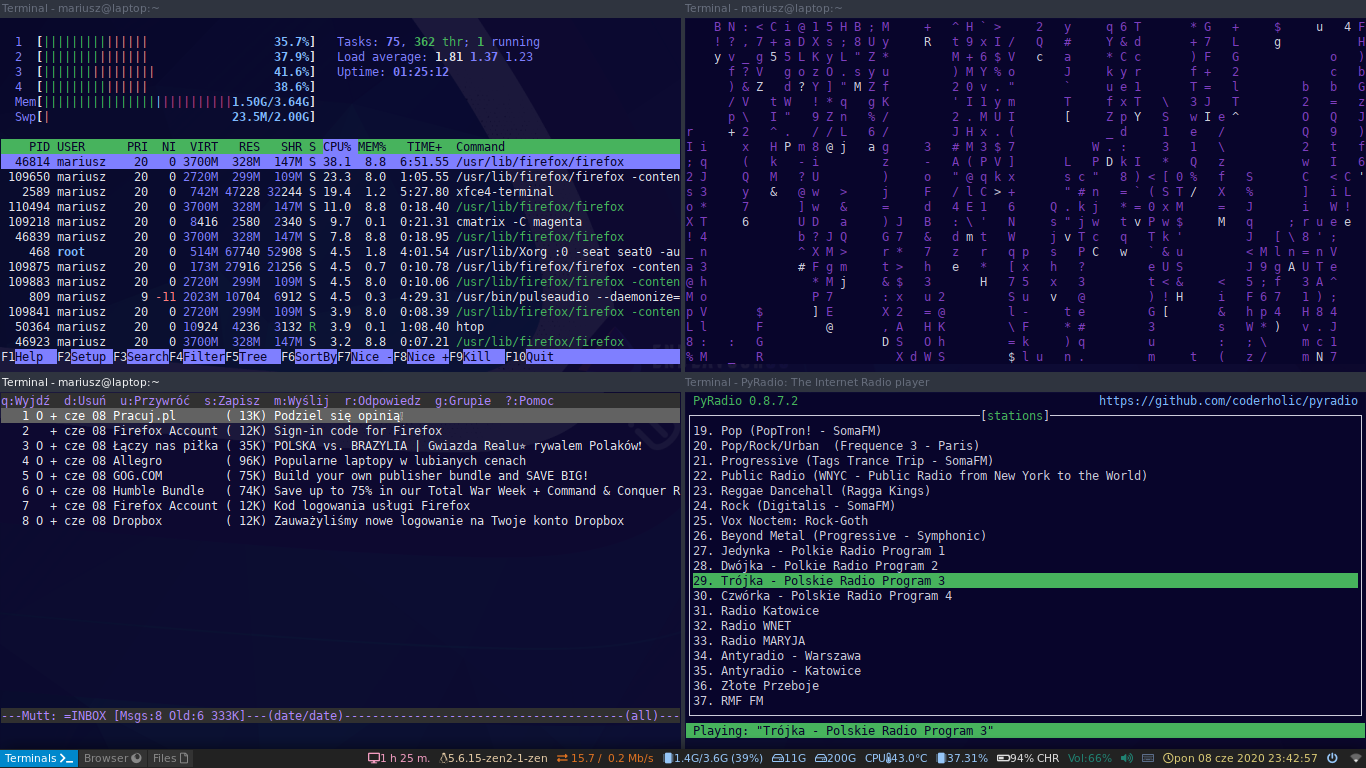Open the Sign-in code for Firefox email
Screen dimensions: 1366x768
pos(340,431)
